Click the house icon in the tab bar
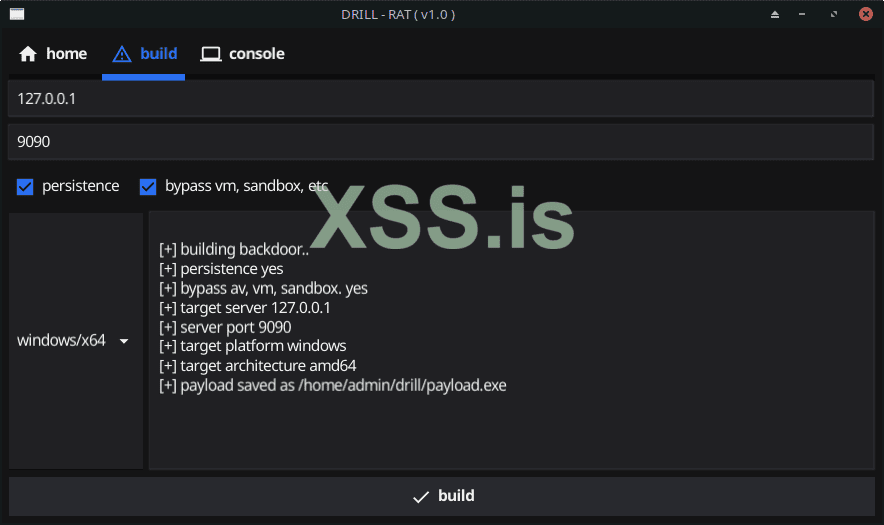Image resolution: width=884 pixels, height=525 pixels. pyautogui.click(x=28, y=54)
